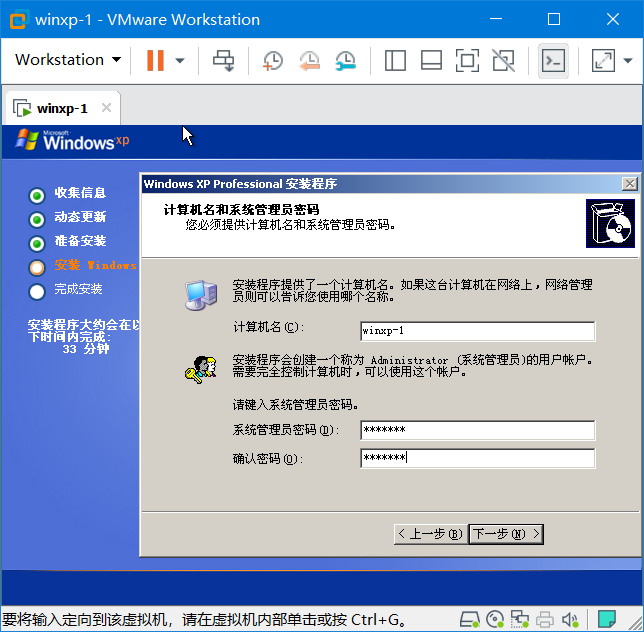Close the VMware Workstation window
The image size is (644, 632).
[x=613, y=19]
